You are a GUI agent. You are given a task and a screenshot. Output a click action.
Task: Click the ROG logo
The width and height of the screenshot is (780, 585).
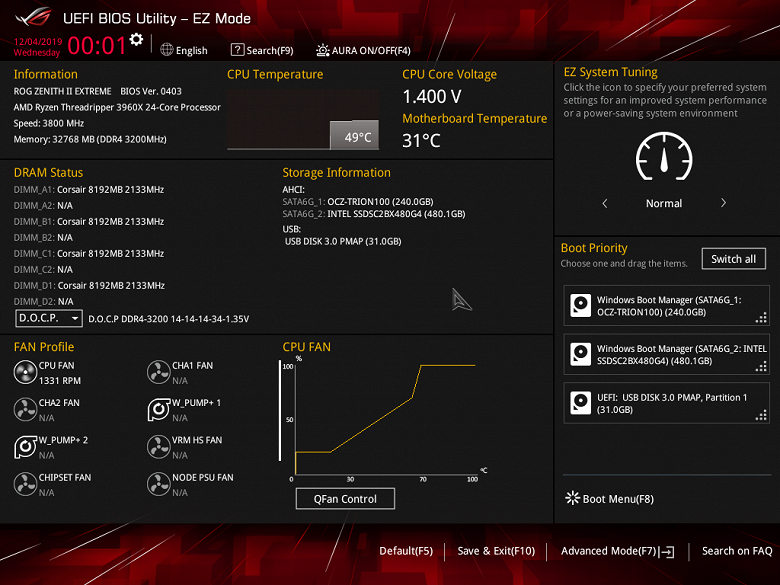[x=33, y=17]
